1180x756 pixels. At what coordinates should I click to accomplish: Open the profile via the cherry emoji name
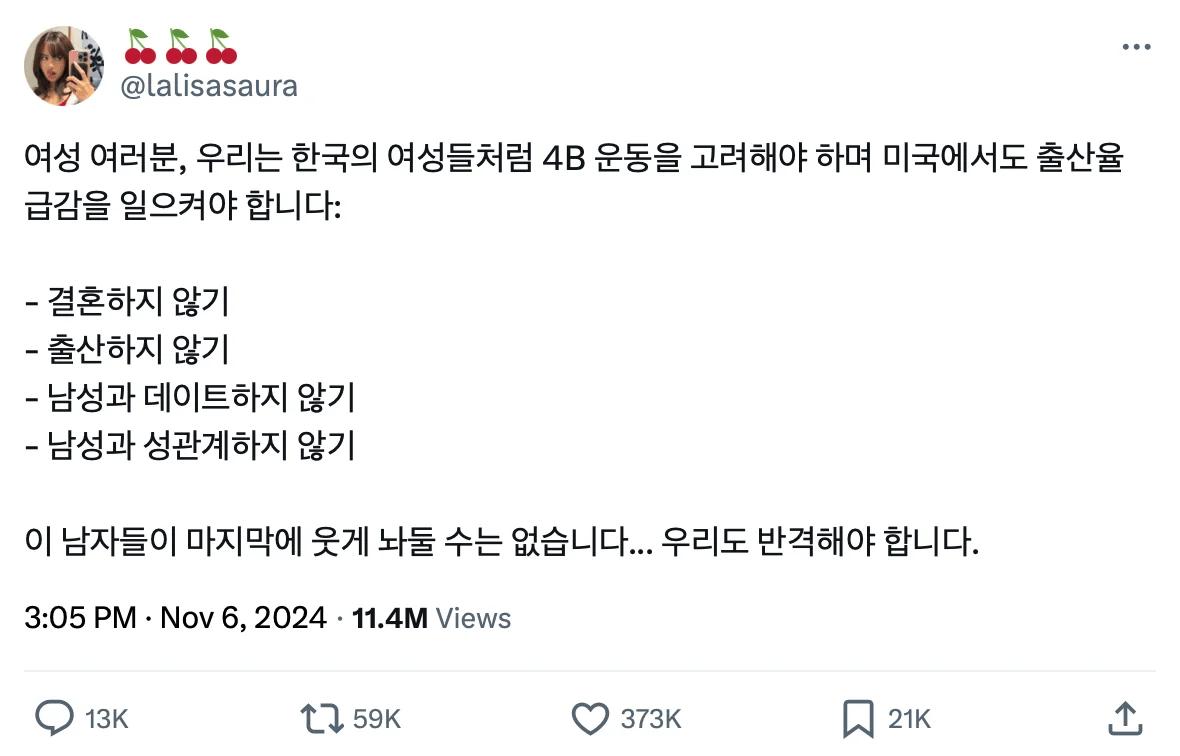[x=180, y=45]
